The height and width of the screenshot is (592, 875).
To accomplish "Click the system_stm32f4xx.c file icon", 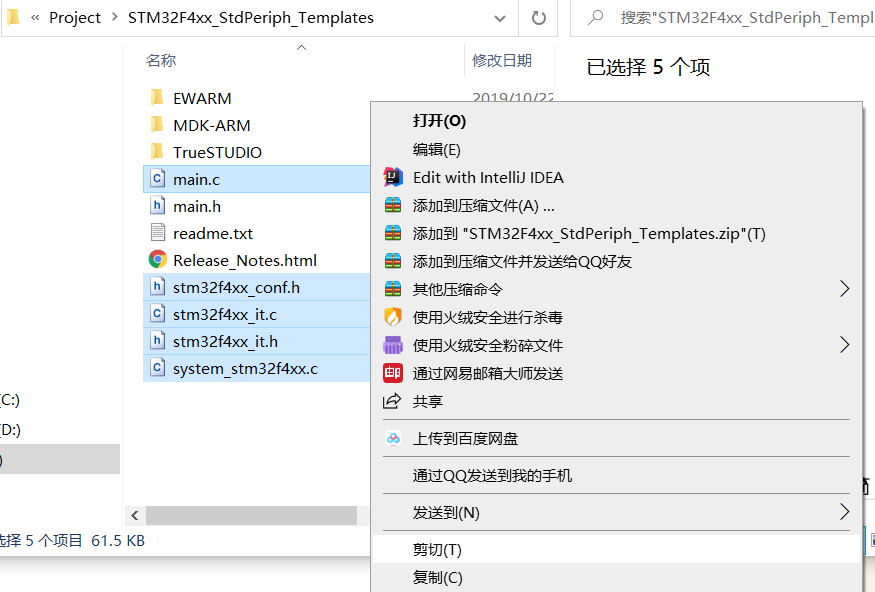I will (x=157, y=368).
